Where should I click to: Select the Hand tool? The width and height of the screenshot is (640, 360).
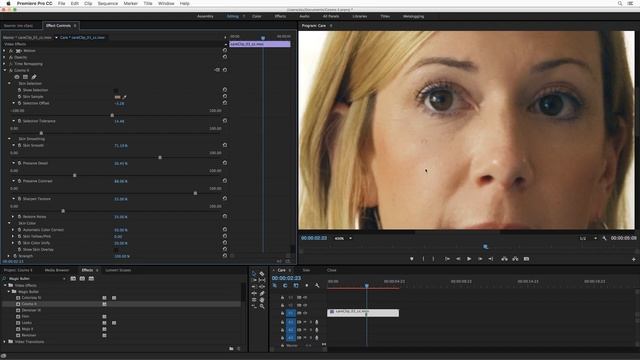[x=262, y=300]
